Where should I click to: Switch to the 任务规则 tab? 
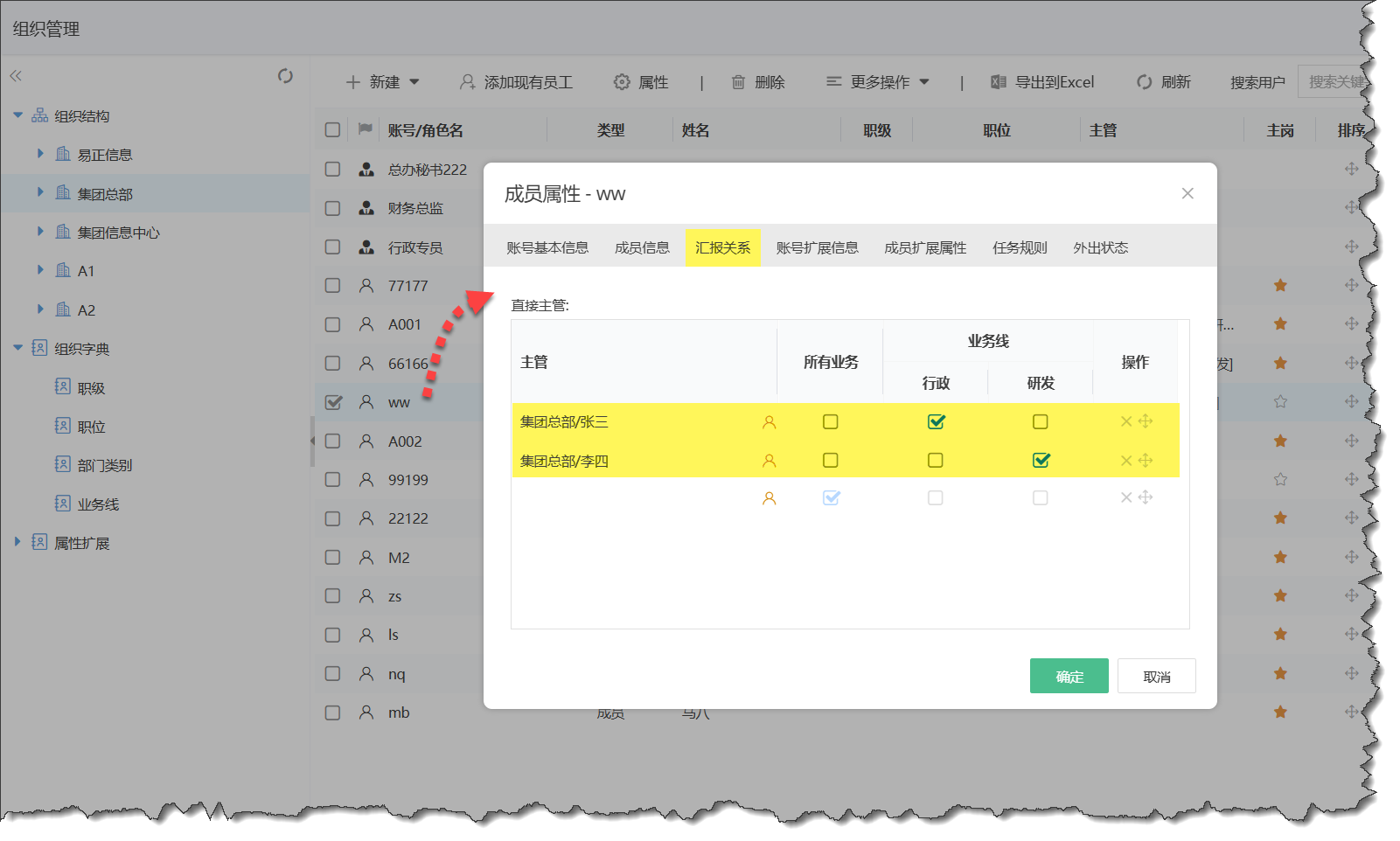click(x=1019, y=247)
